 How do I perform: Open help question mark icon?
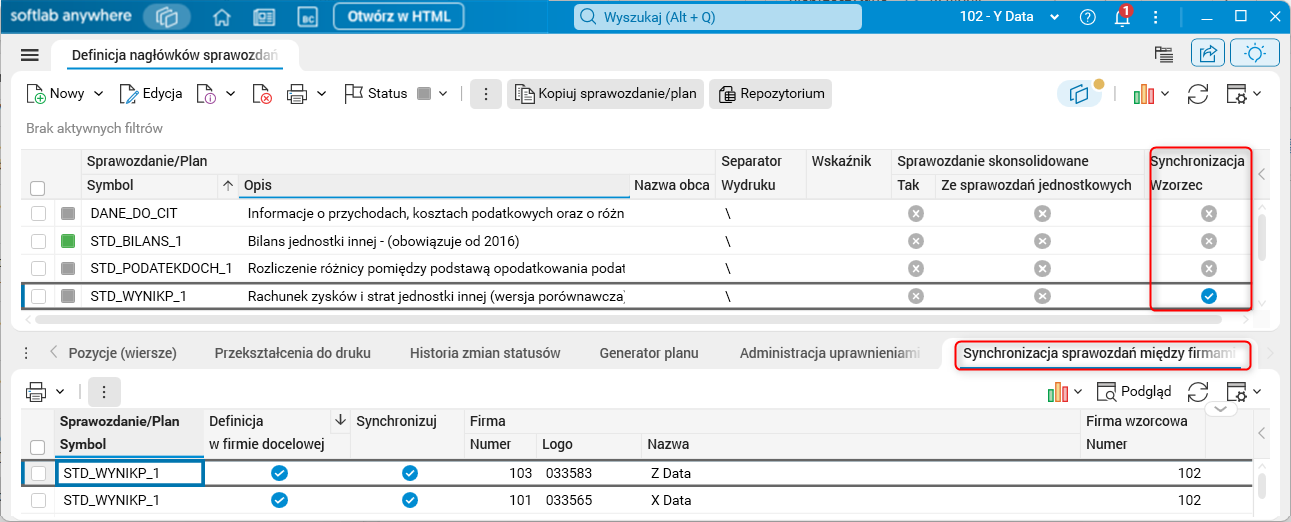coord(1089,17)
